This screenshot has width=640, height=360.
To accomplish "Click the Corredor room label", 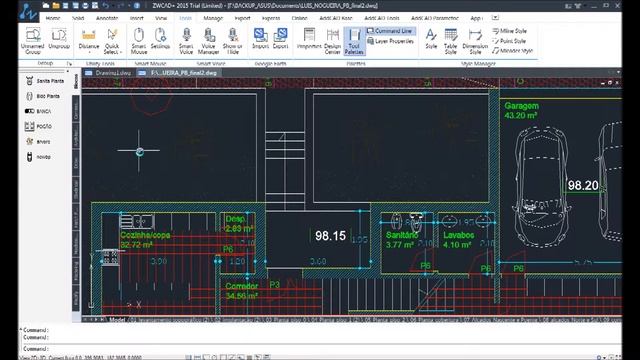I will pyautogui.click(x=242, y=286).
